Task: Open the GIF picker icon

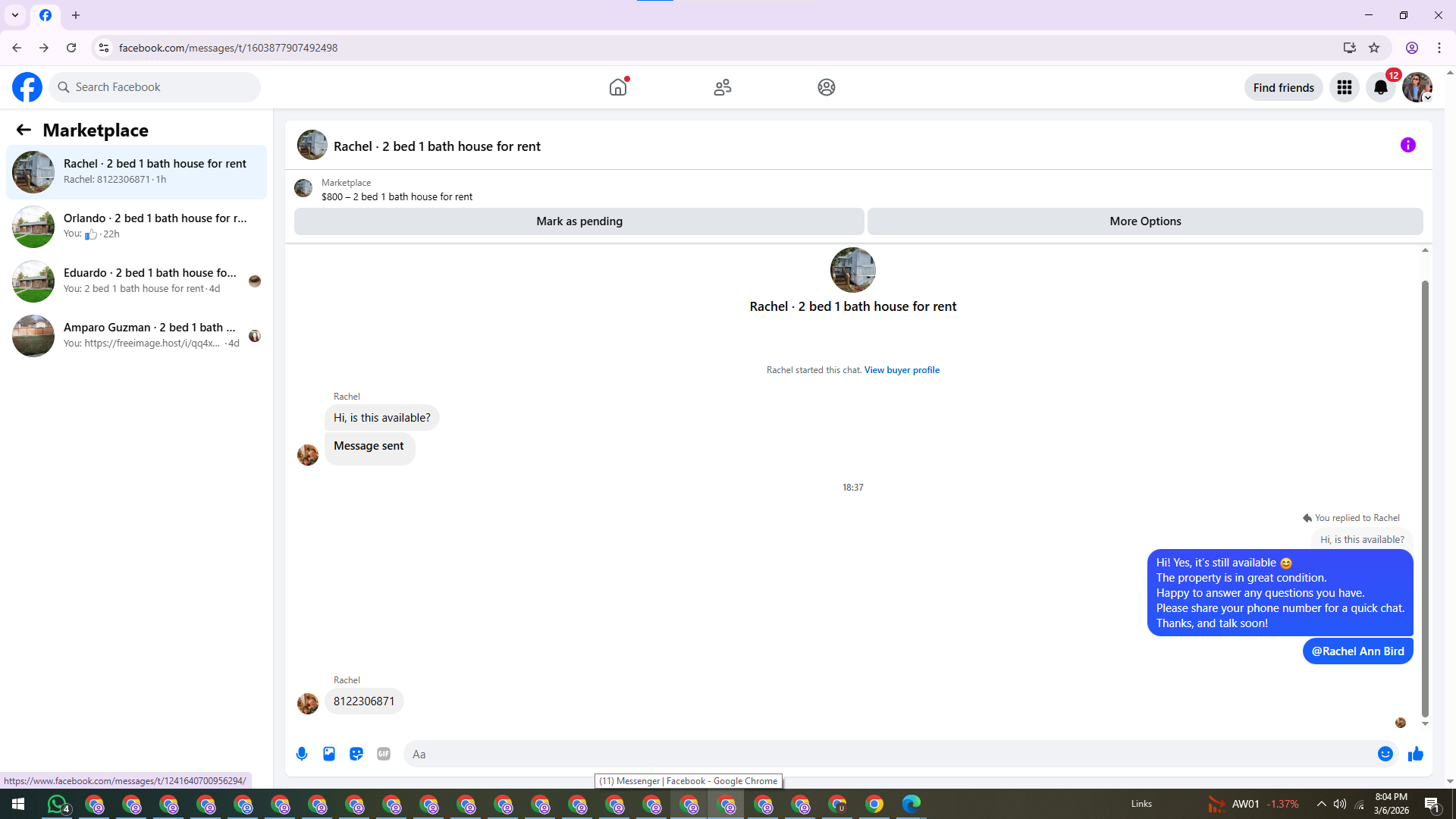Action: point(384,754)
